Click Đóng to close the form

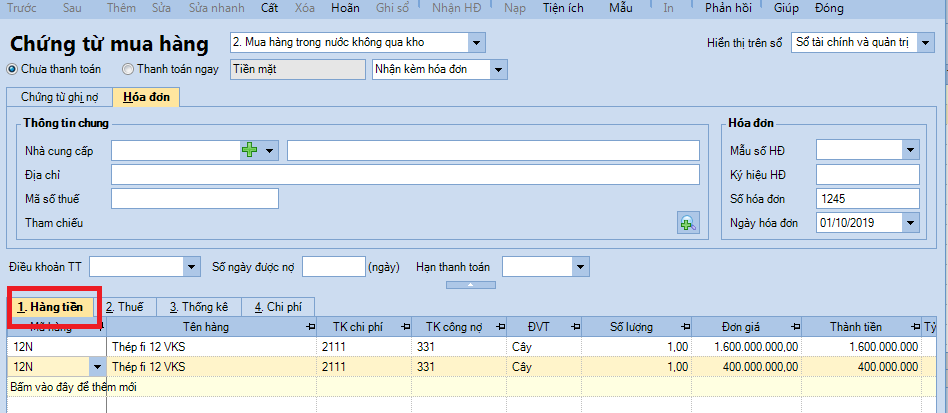(829, 8)
